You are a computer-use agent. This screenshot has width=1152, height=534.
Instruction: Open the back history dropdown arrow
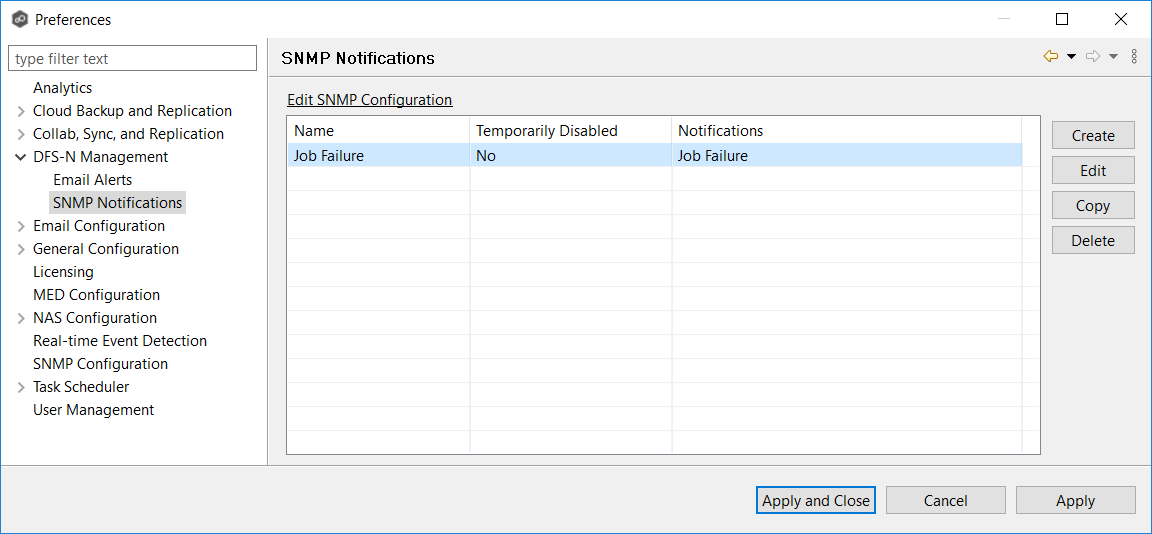[1071, 57]
